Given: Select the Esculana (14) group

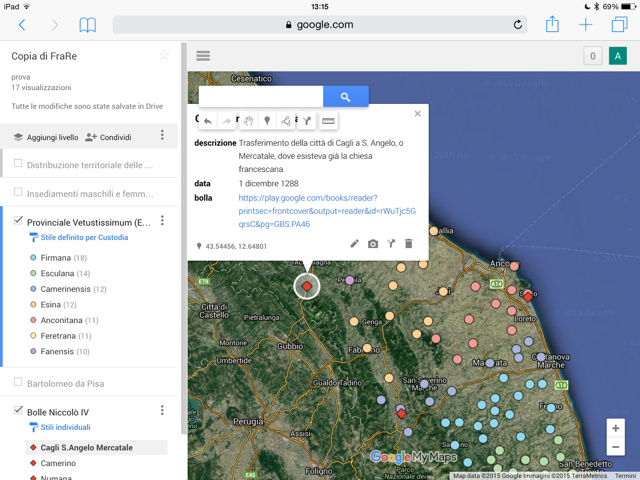Looking at the screenshot, I should (60, 273).
